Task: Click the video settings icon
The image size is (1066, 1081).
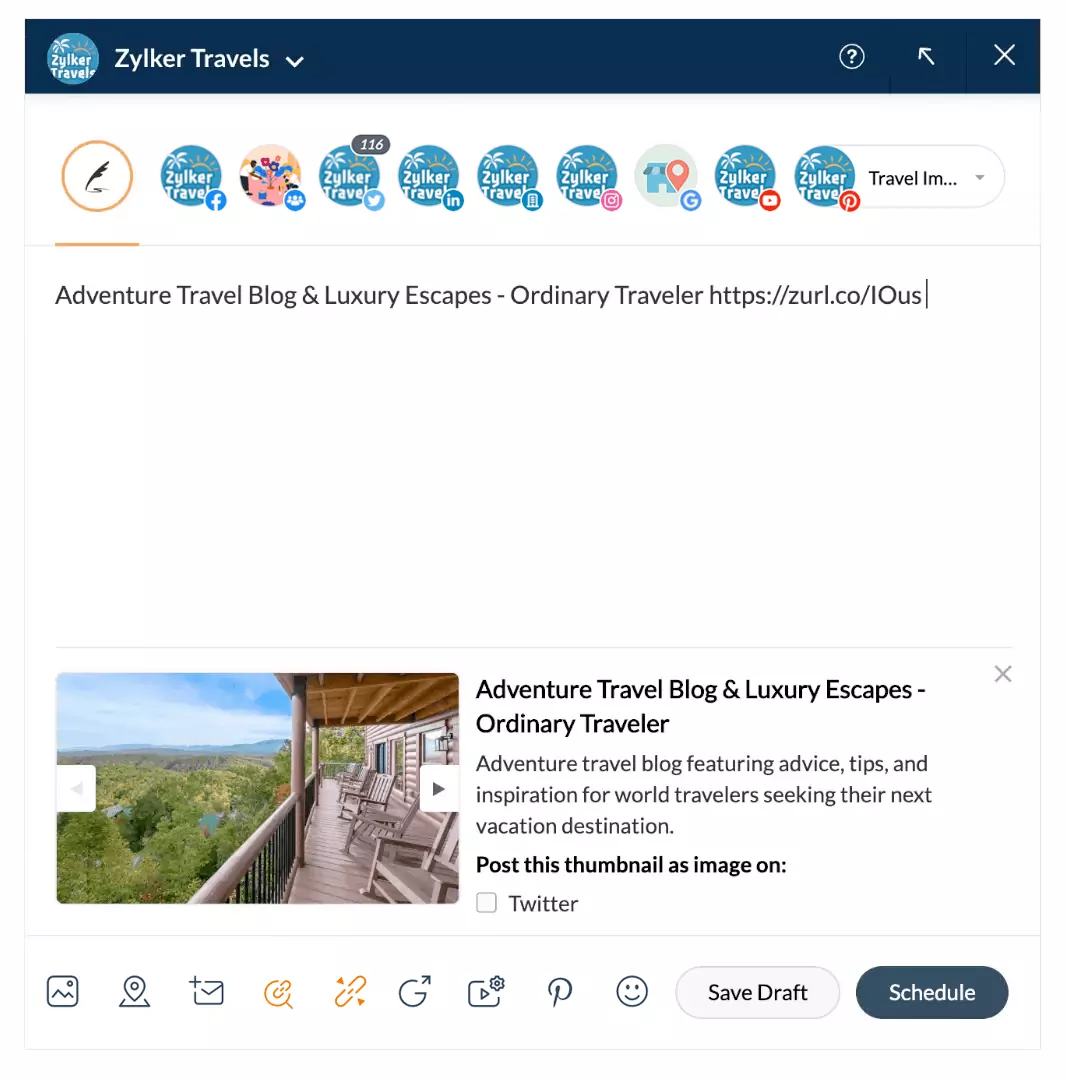Action: pos(486,991)
